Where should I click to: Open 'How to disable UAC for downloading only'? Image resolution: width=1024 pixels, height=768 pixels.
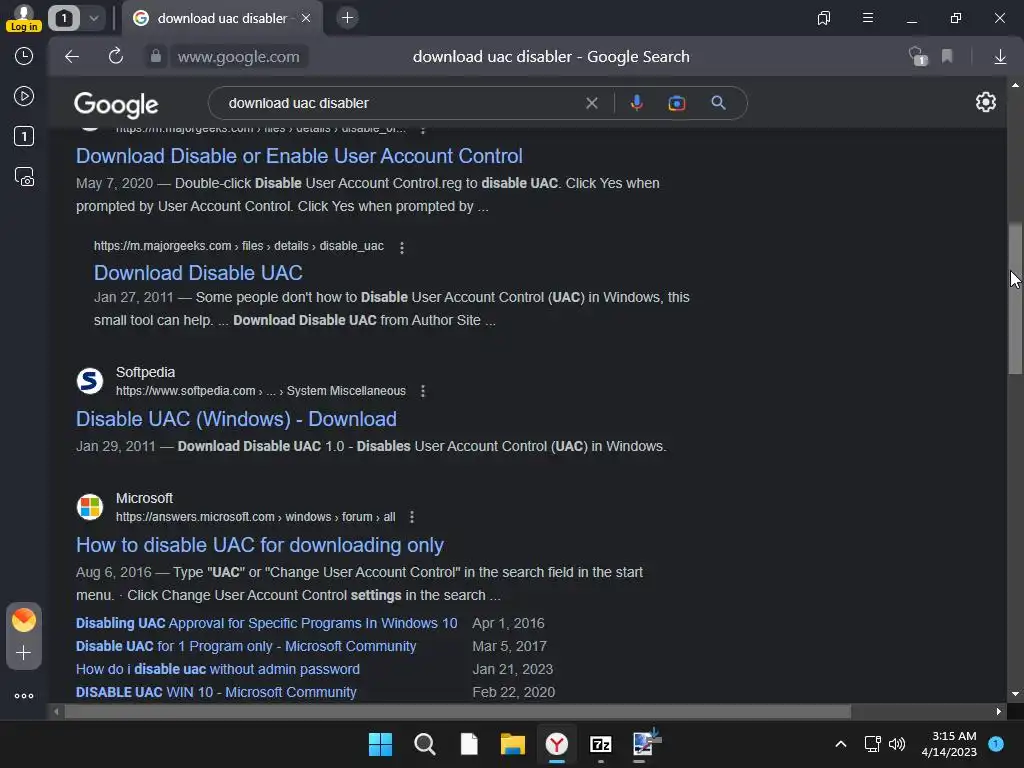click(260, 545)
